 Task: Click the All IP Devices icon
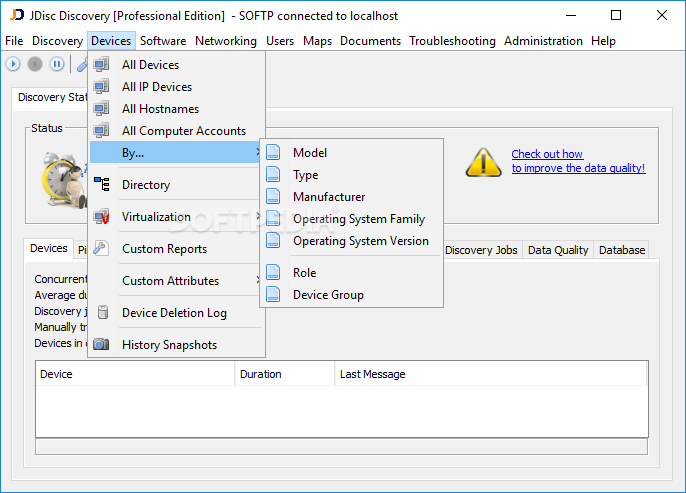[x=102, y=87]
